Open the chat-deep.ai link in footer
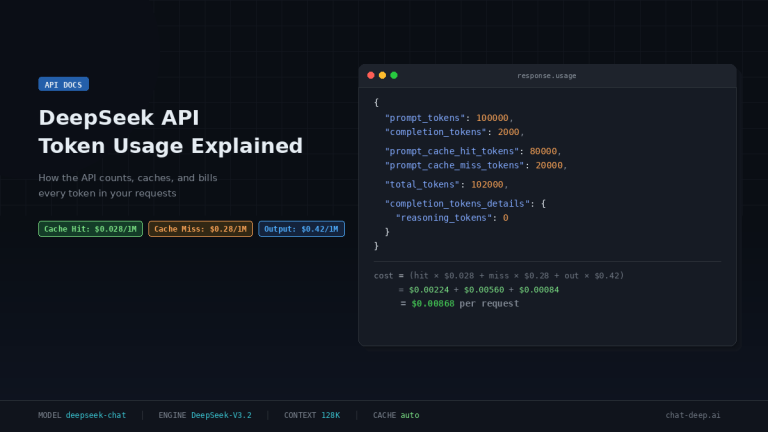 (693, 415)
